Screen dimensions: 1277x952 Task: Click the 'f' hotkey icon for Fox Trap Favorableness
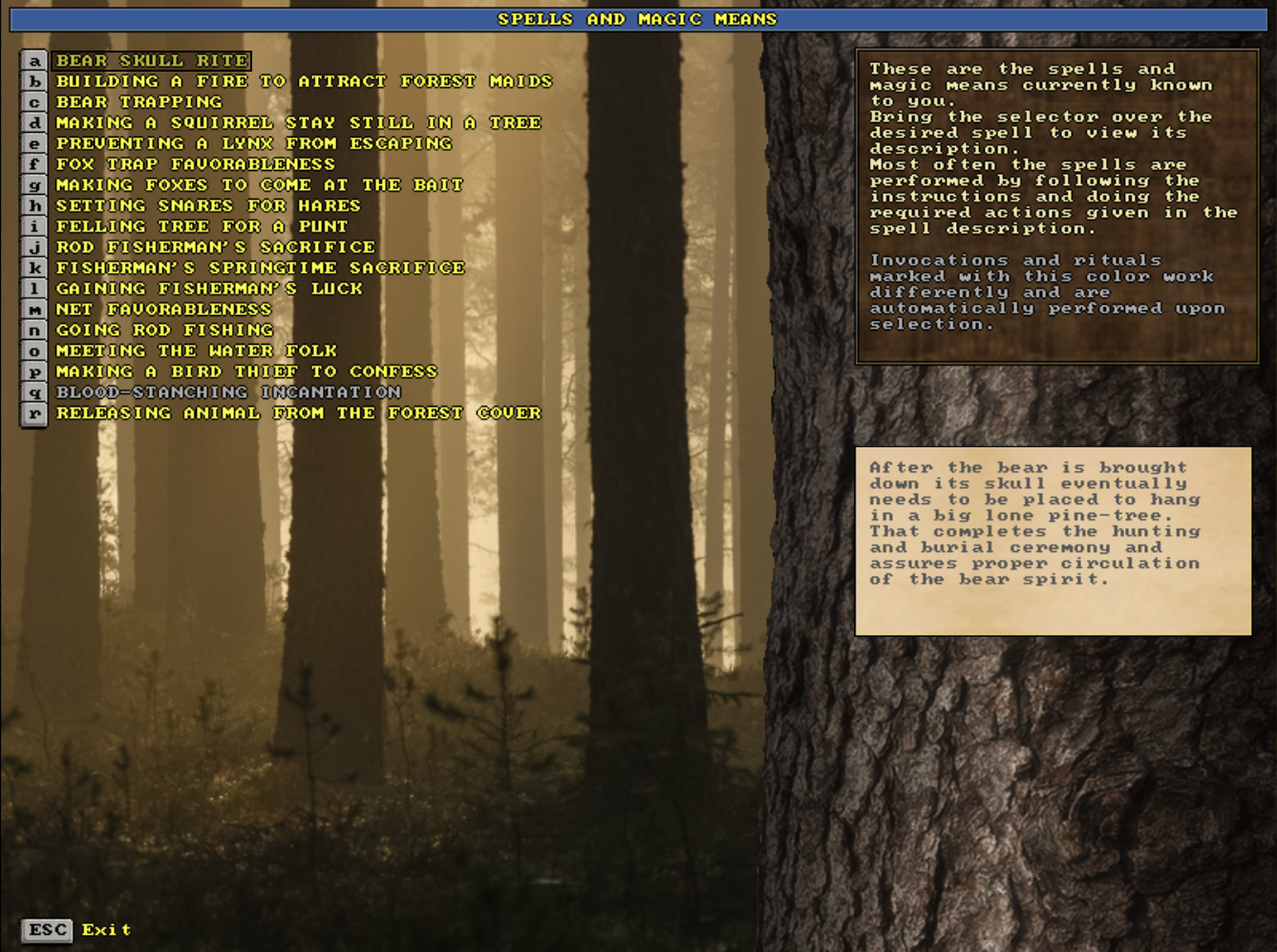pyautogui.click(x=34, y=164)
